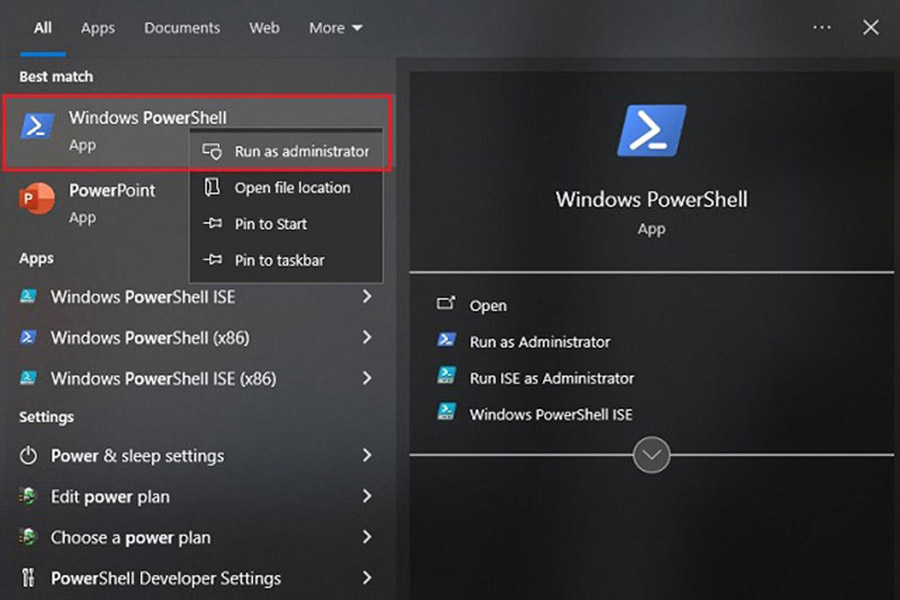
Task: Click the pin icon beside Pin to Start
Action: pos(212,223)
